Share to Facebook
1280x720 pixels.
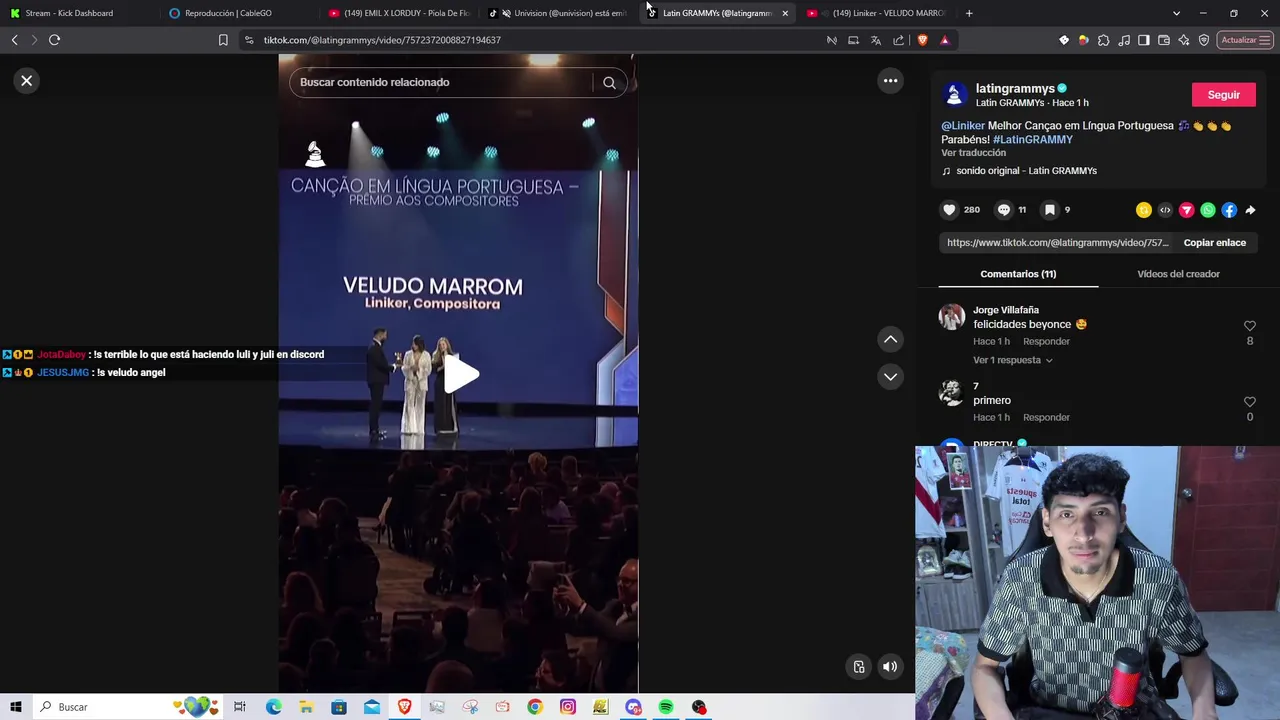[1229, 210]
